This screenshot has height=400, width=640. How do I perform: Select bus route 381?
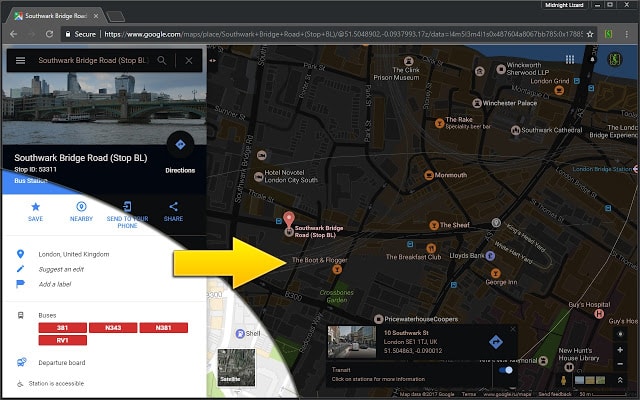tap(62, 328)
